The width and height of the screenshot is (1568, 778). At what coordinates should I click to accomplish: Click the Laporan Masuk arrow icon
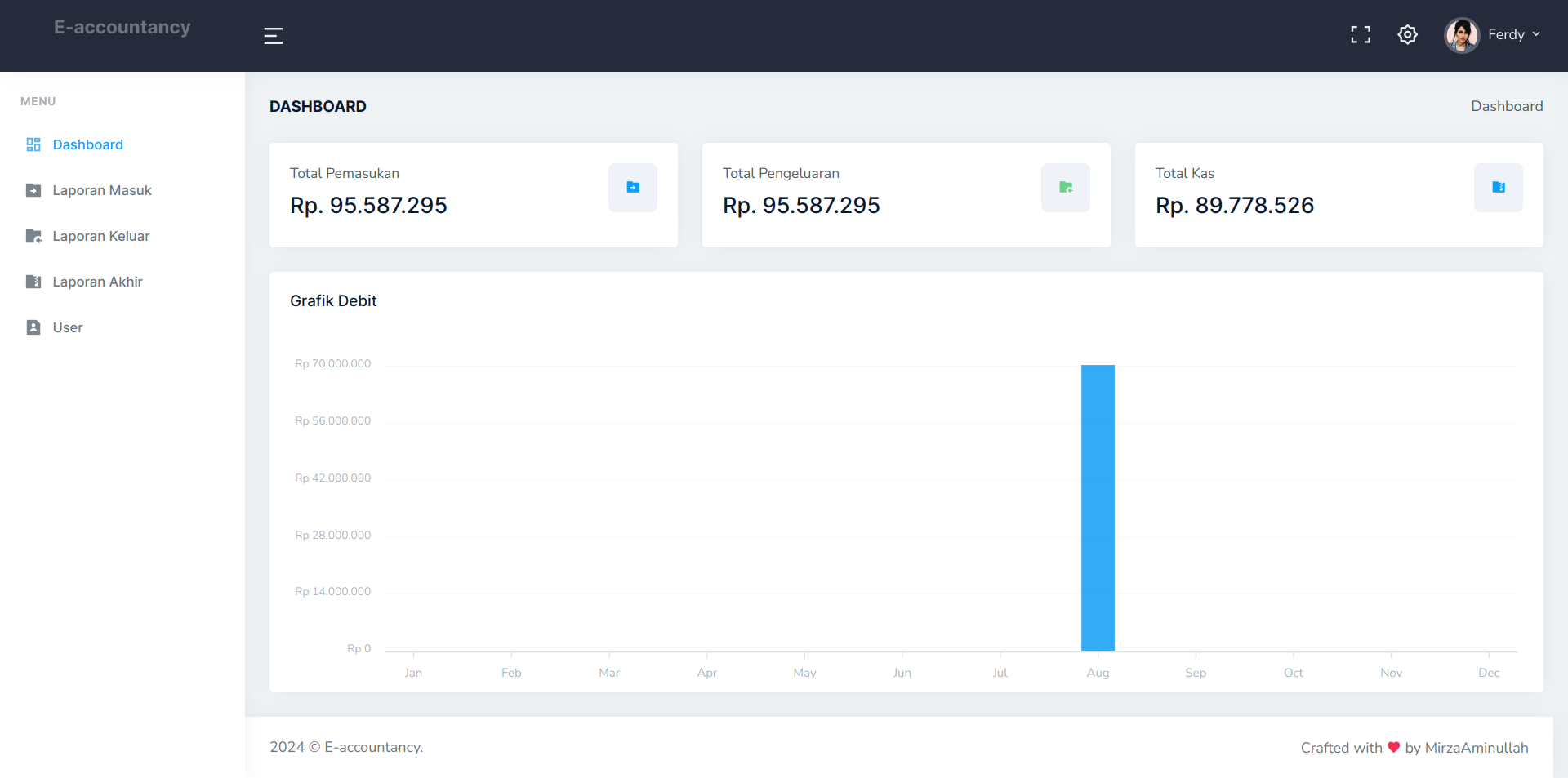point(33,190)
